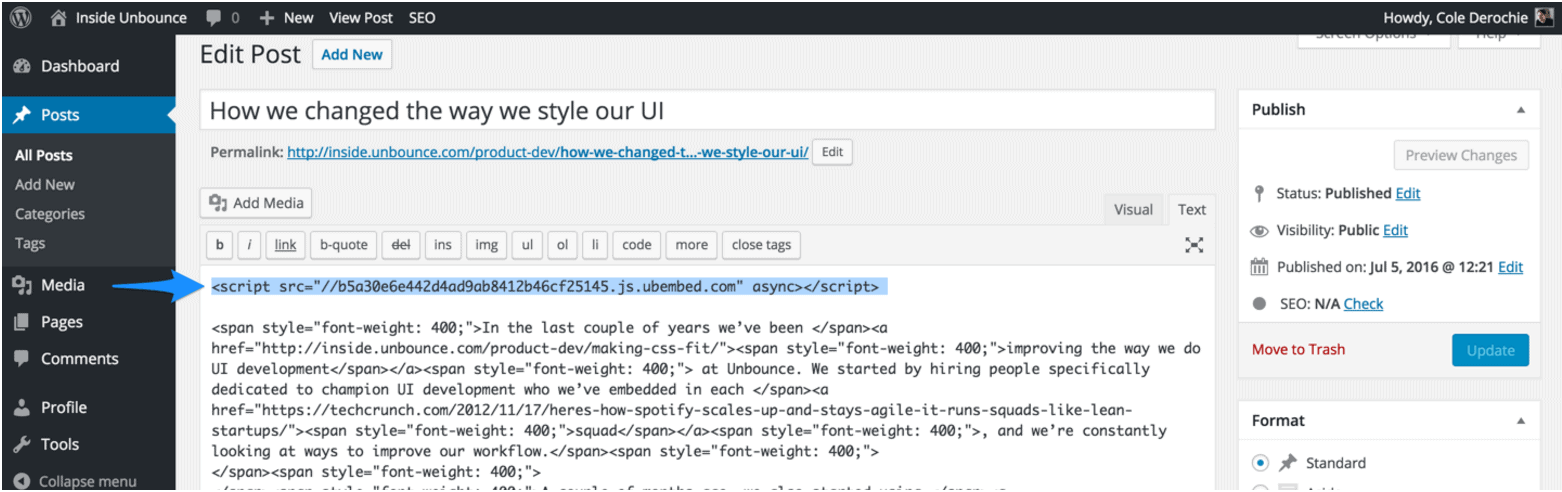This screenshot has height=492, width=1562.
Task: Switch to the Text editor tab
Action: coord(1191,209)
